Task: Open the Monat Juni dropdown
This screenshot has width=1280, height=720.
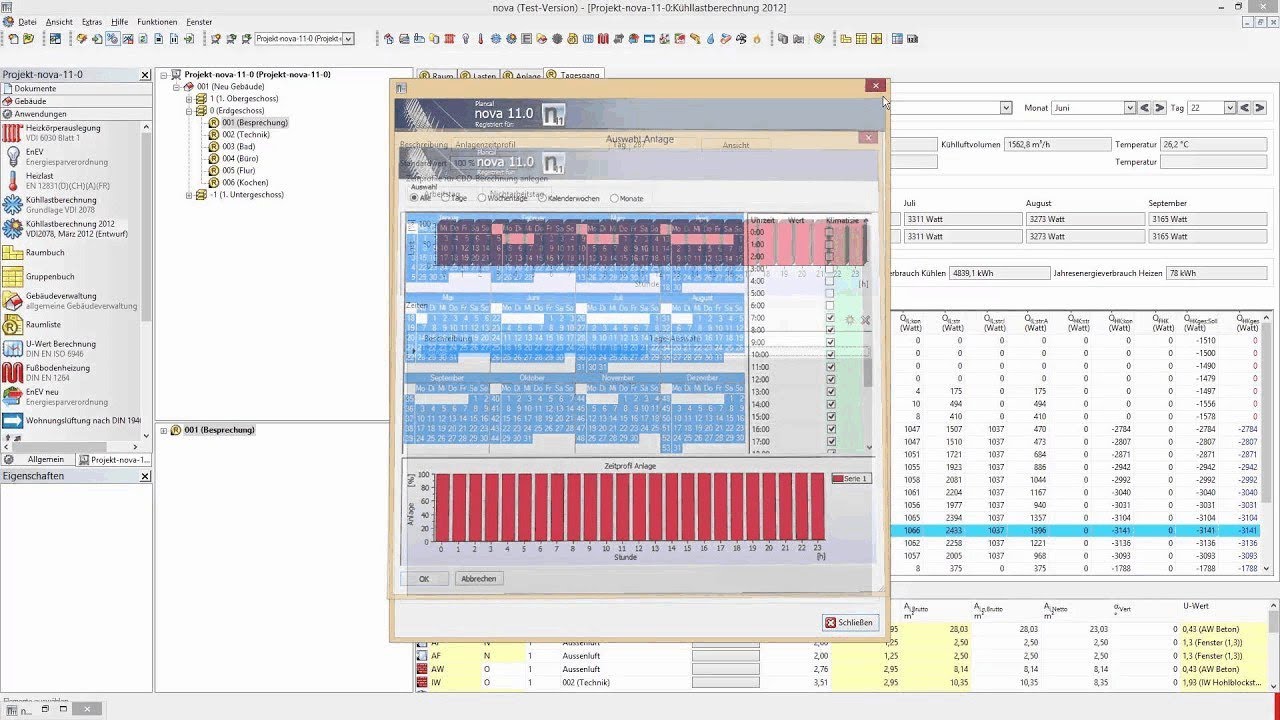Action: pos(1130,107)
